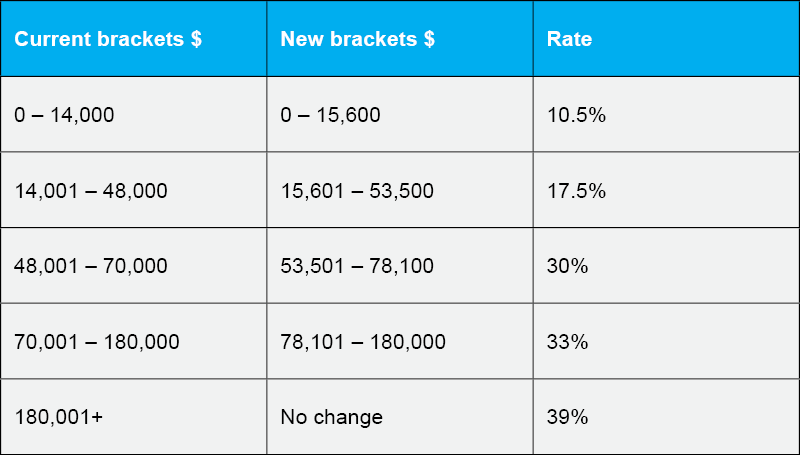Select the 33% rate cell
Viewport: 800px width, 455px height.
point(568,342)
